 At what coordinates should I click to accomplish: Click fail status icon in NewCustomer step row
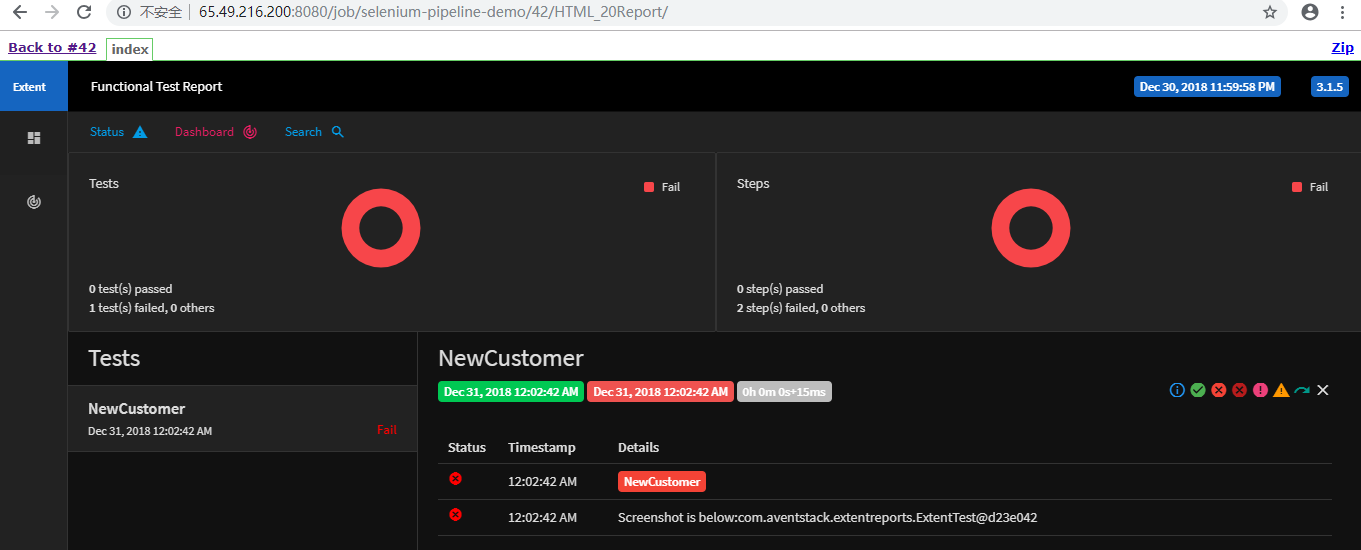tap(455, 479)
